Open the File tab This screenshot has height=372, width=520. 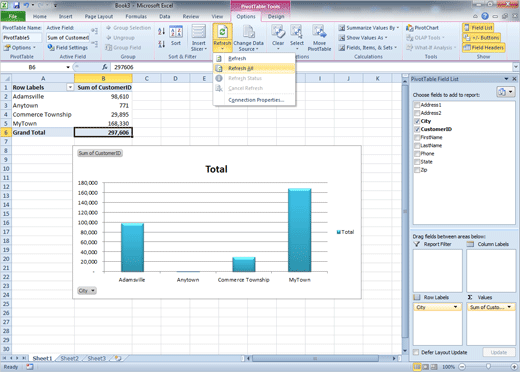13,16
